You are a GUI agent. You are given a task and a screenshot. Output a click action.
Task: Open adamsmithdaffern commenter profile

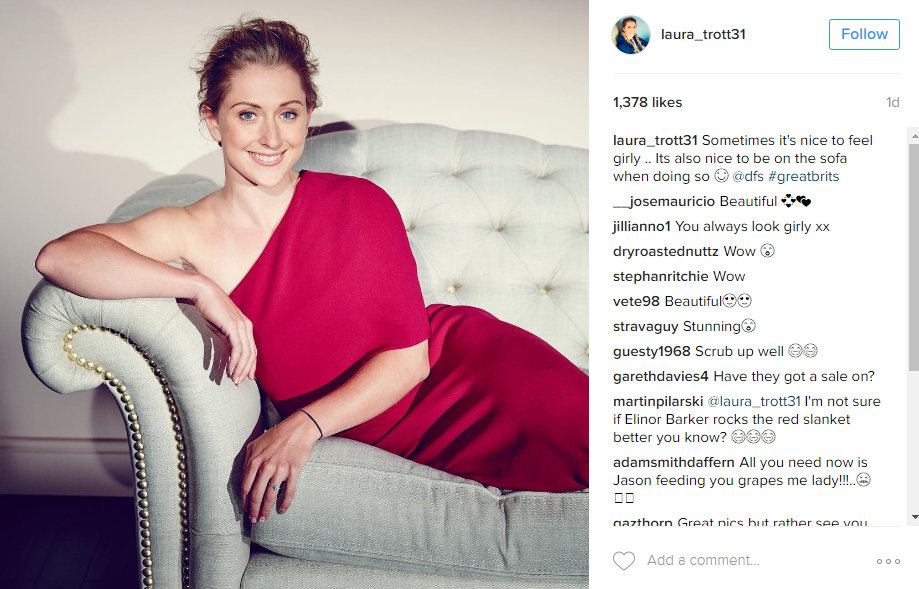click(673, 462)
